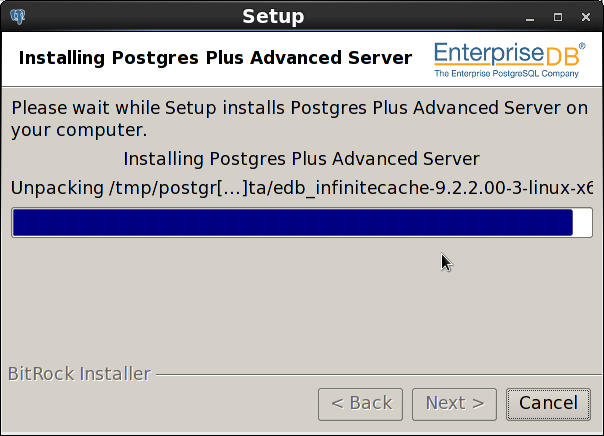Click the registered trademark symbol on logo
Viewport: 604px width, 436px height.
(582, 46)
